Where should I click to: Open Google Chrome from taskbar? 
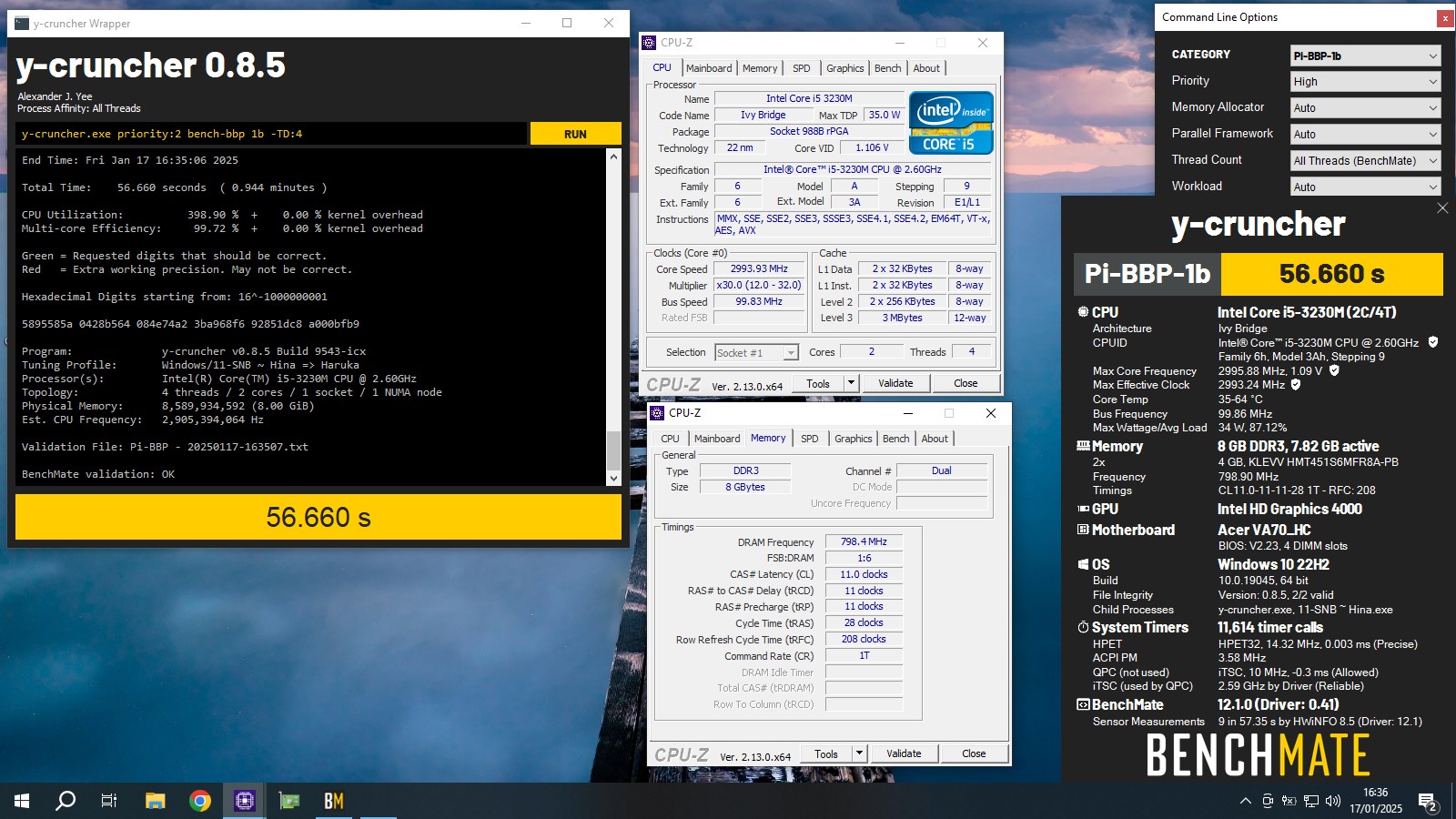pos(200,801)
